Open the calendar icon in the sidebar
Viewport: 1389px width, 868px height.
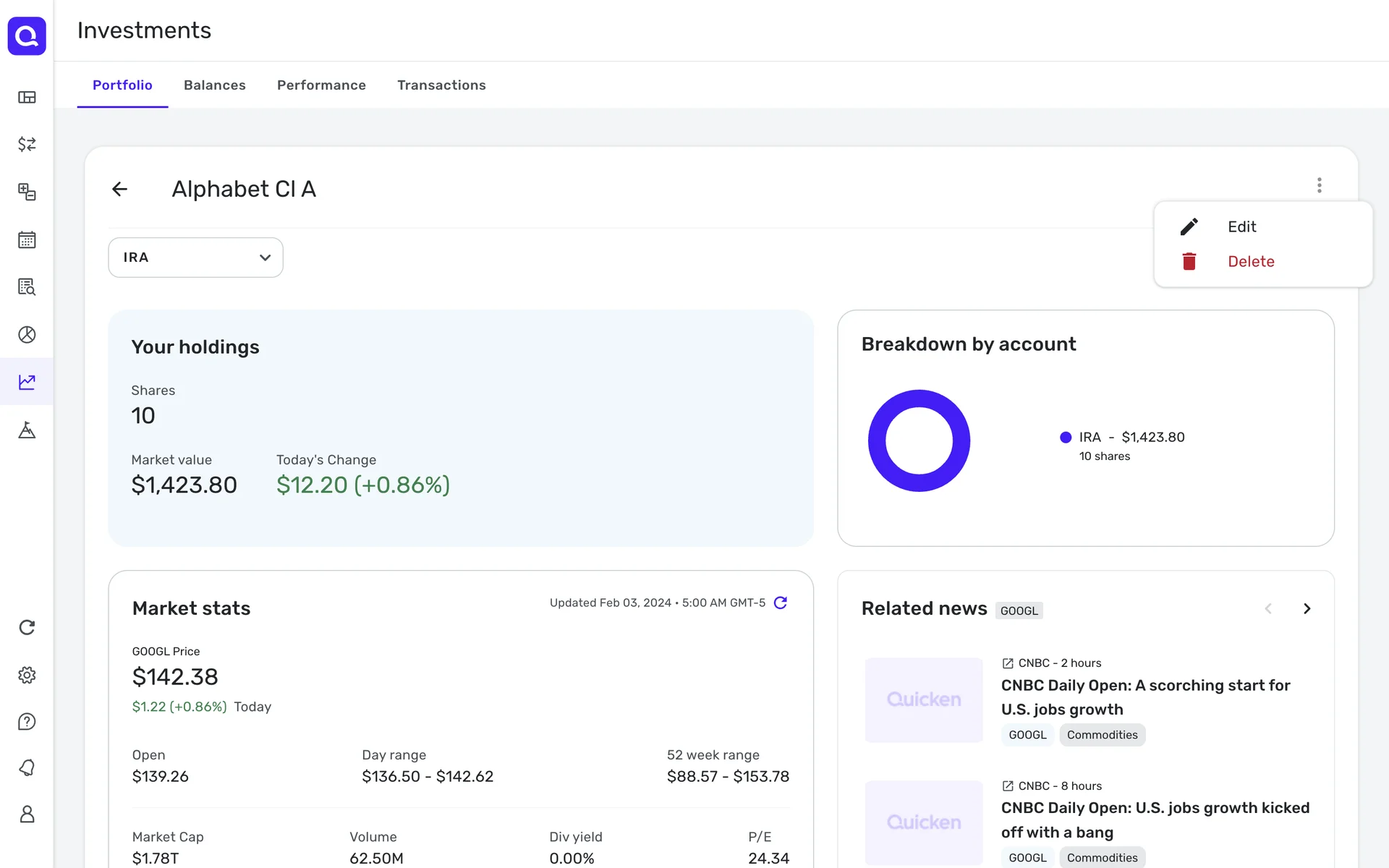coord(27,239)
